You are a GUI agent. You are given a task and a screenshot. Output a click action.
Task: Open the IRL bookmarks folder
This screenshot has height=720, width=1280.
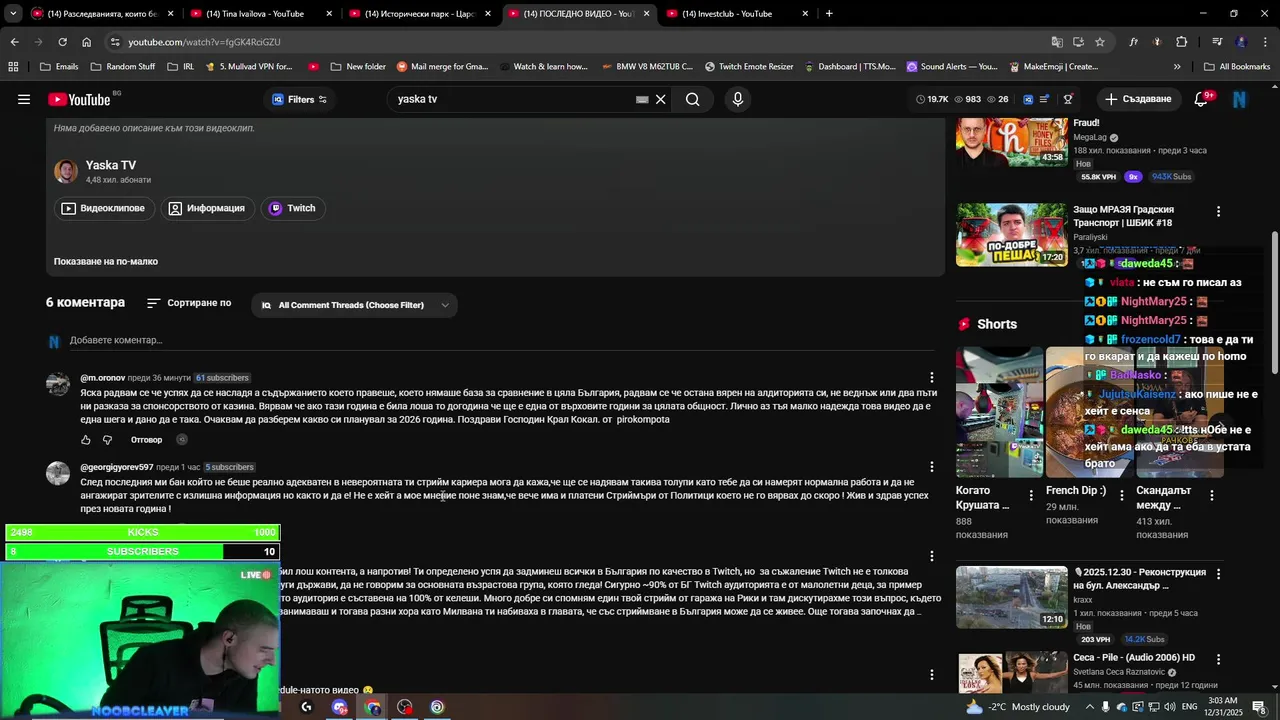click(181, 67)
